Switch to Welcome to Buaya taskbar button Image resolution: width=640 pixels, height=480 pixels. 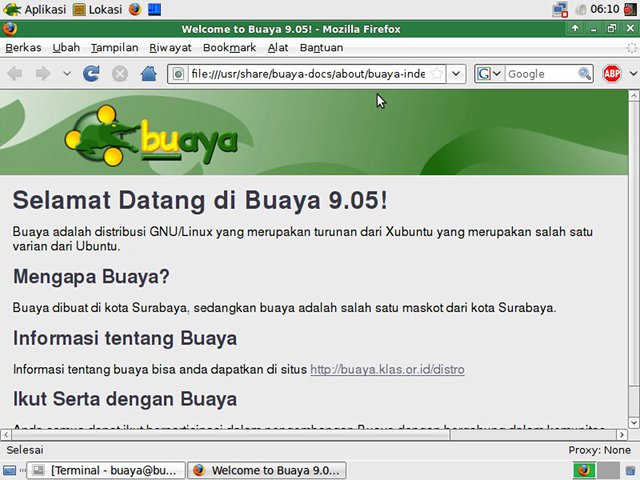coord(267,471)
